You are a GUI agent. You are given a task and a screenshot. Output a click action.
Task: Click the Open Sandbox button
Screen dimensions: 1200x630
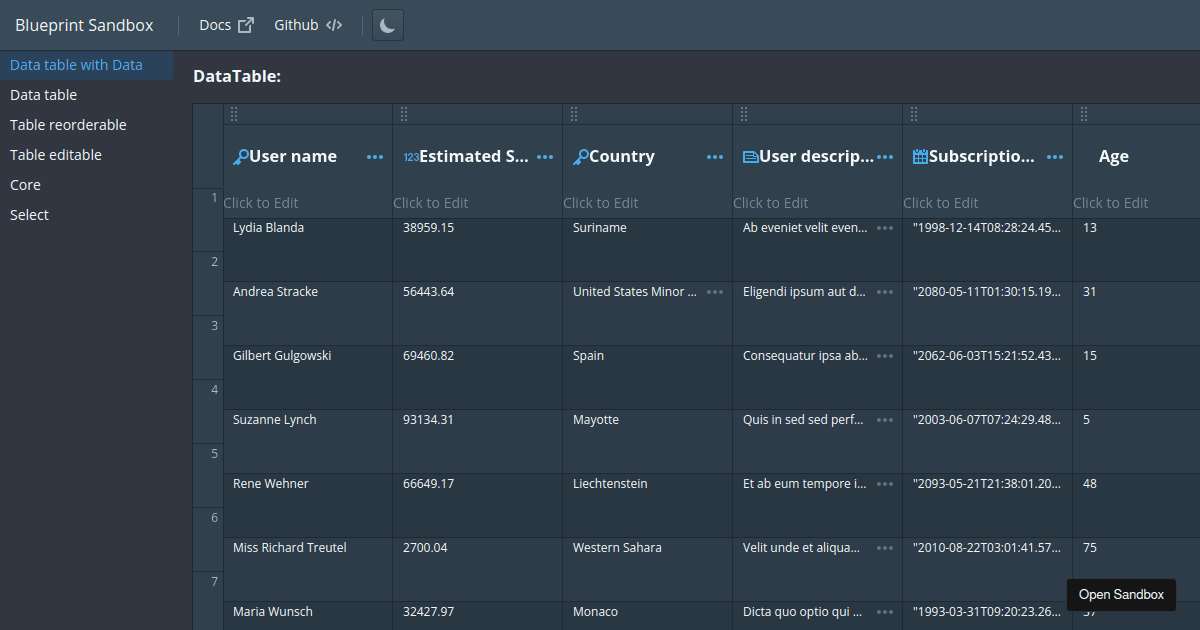1121,594
